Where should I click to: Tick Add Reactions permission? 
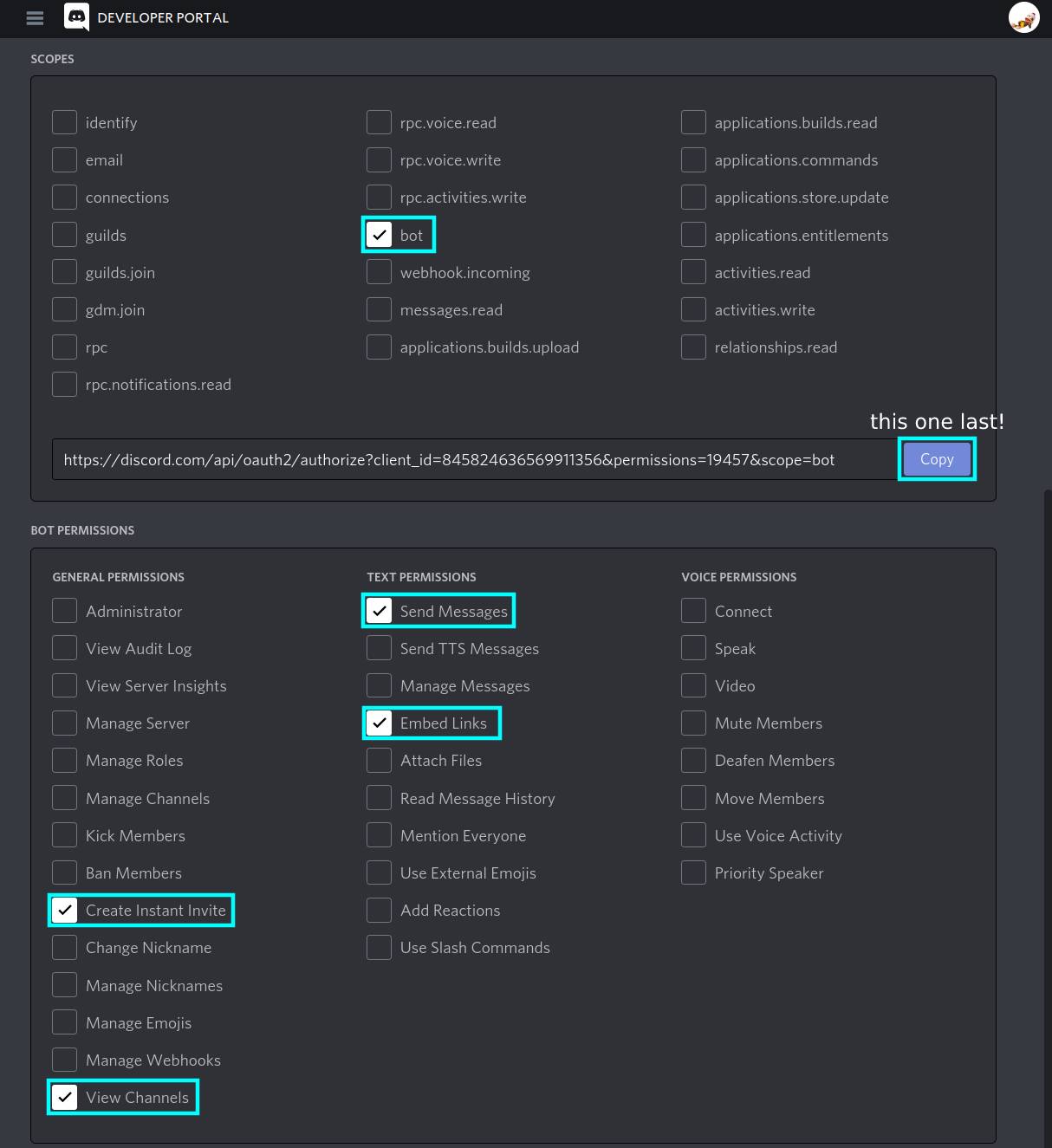379,910
